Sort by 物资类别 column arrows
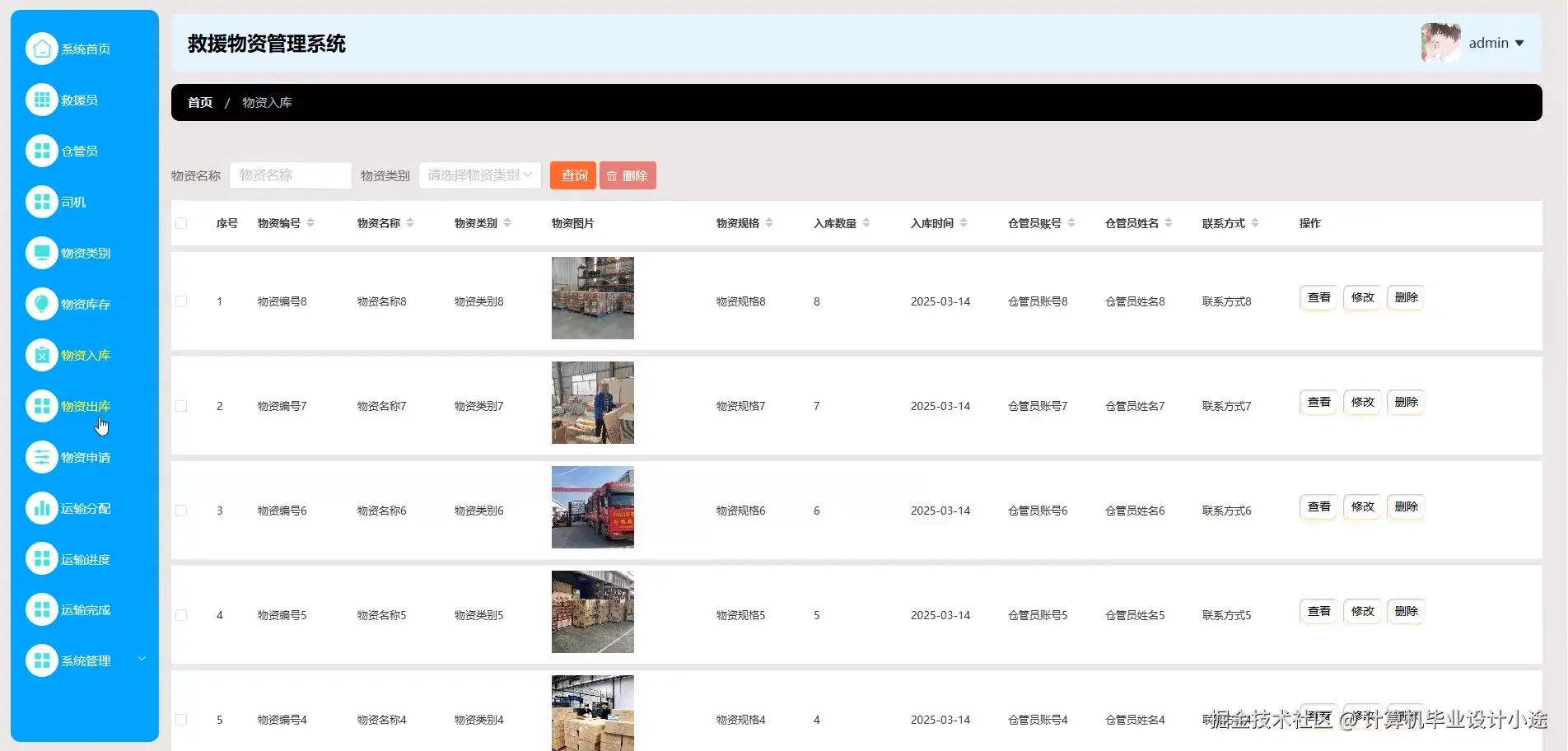Viewport: 1568px width, 751px height. tap(507, 223)
